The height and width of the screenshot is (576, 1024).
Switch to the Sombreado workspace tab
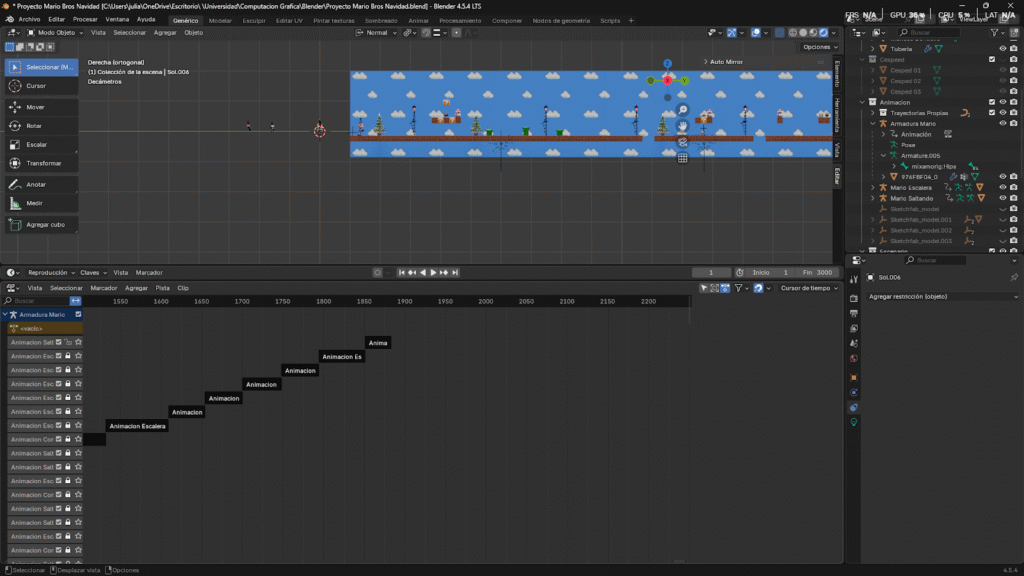(380, 20)
